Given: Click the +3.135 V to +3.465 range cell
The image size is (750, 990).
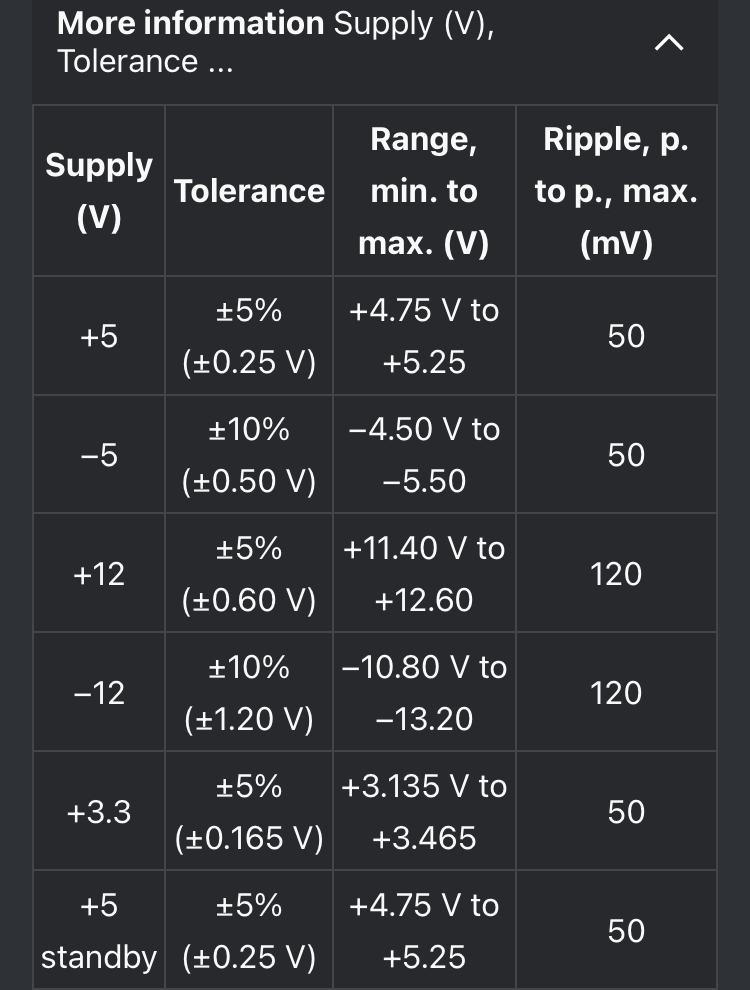Looking at the screenshot, I should (x=424, y=811).
